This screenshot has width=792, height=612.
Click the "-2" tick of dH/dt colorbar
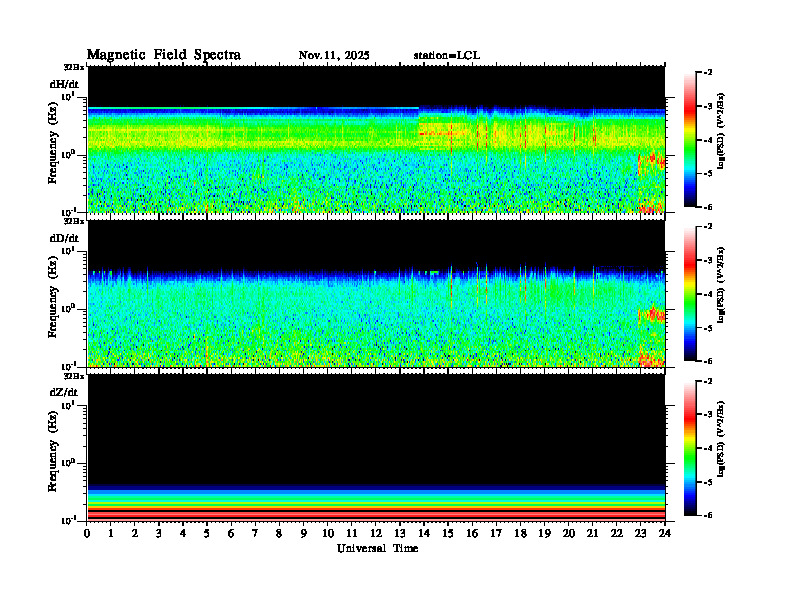pos(708,73)
